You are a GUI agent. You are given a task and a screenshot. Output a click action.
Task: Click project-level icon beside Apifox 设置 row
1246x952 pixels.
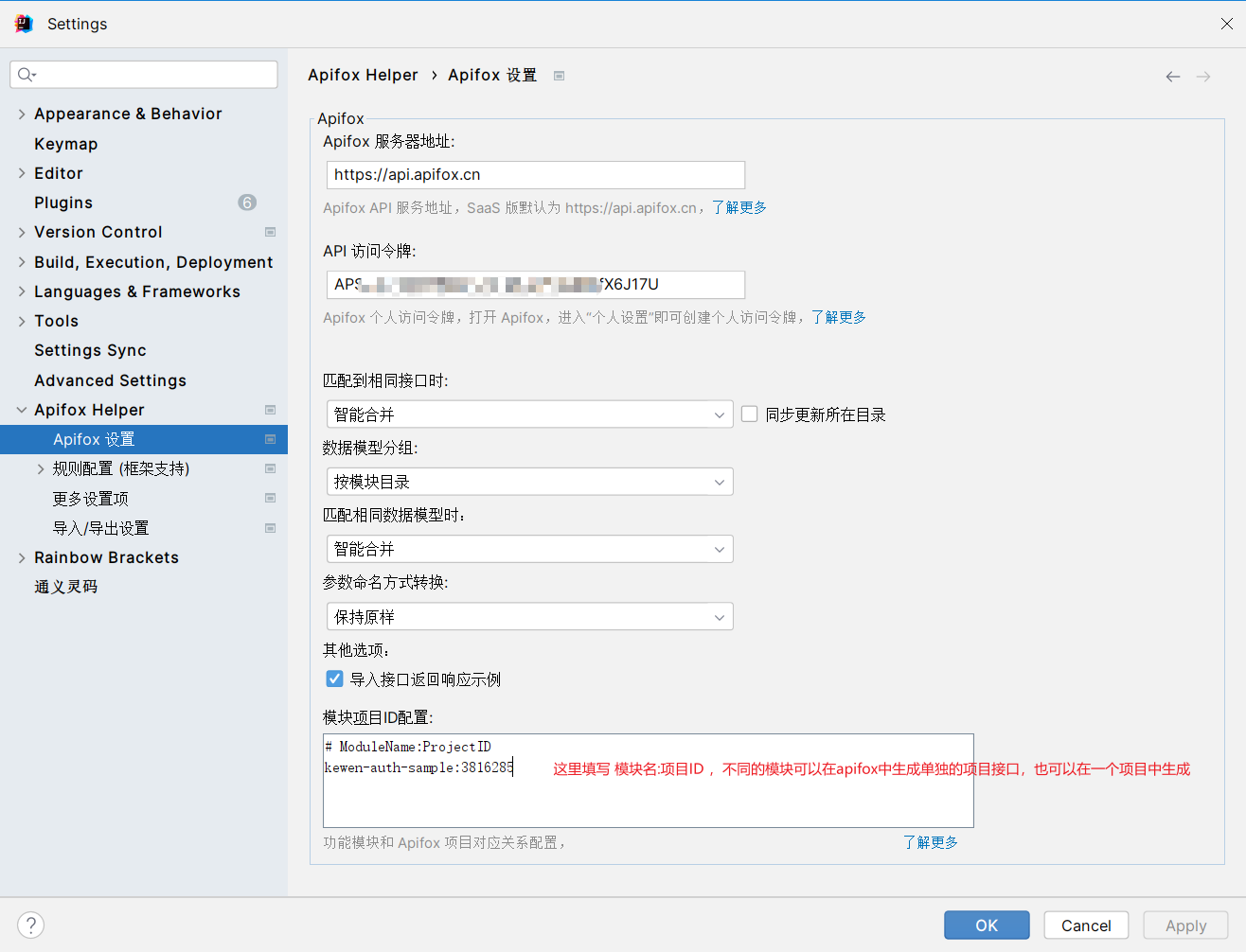point(270,439)
